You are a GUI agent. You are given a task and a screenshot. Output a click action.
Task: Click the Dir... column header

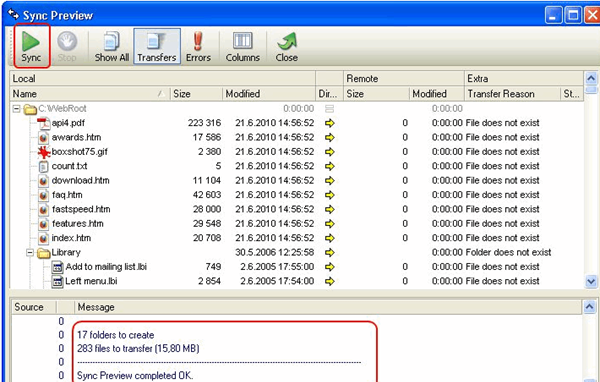click(329, 94)
